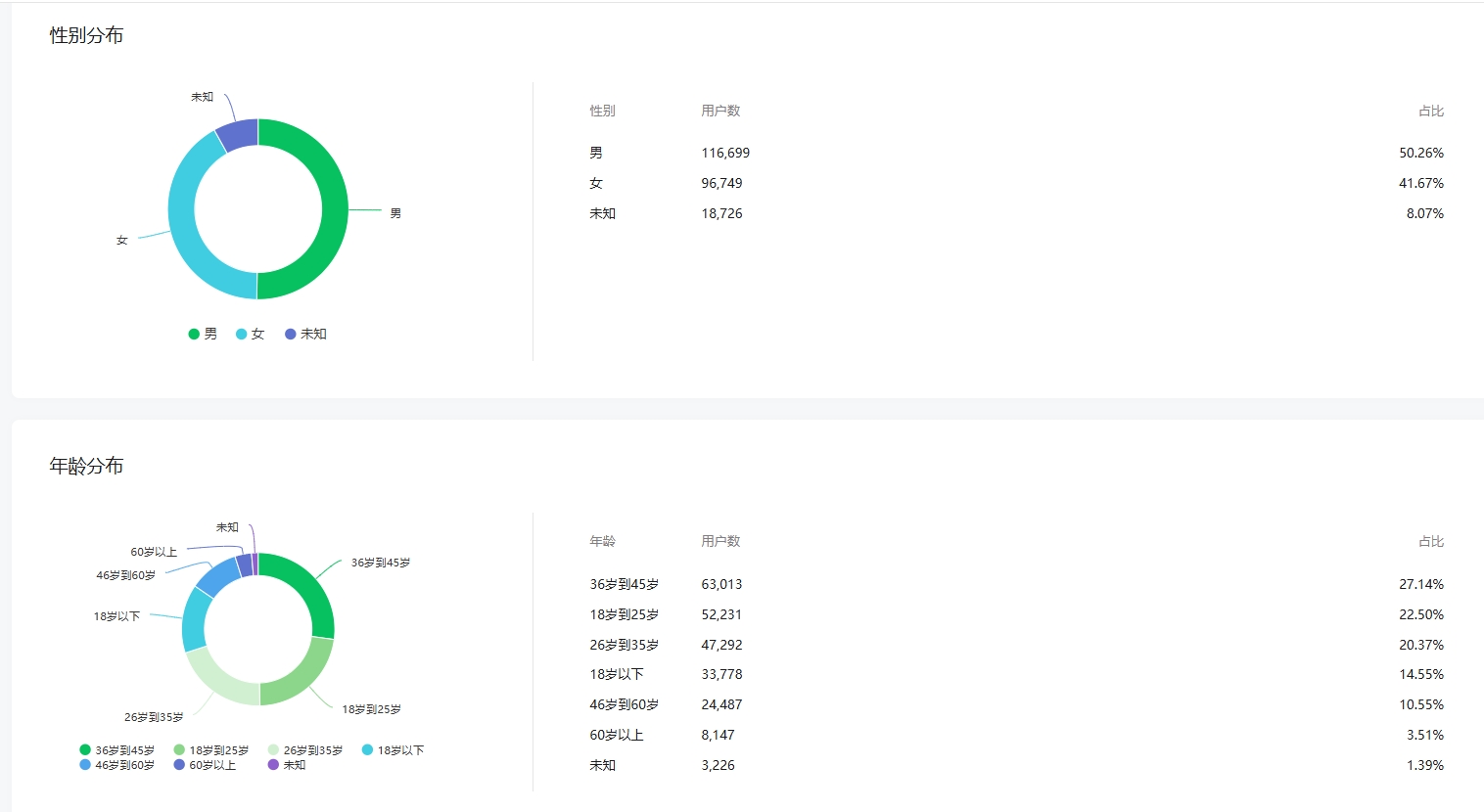Image resolution: width=1484 pixels, height=812 pixels.
Task: Click the 性别分布 section heading
Action: click(x=86, y=35)
